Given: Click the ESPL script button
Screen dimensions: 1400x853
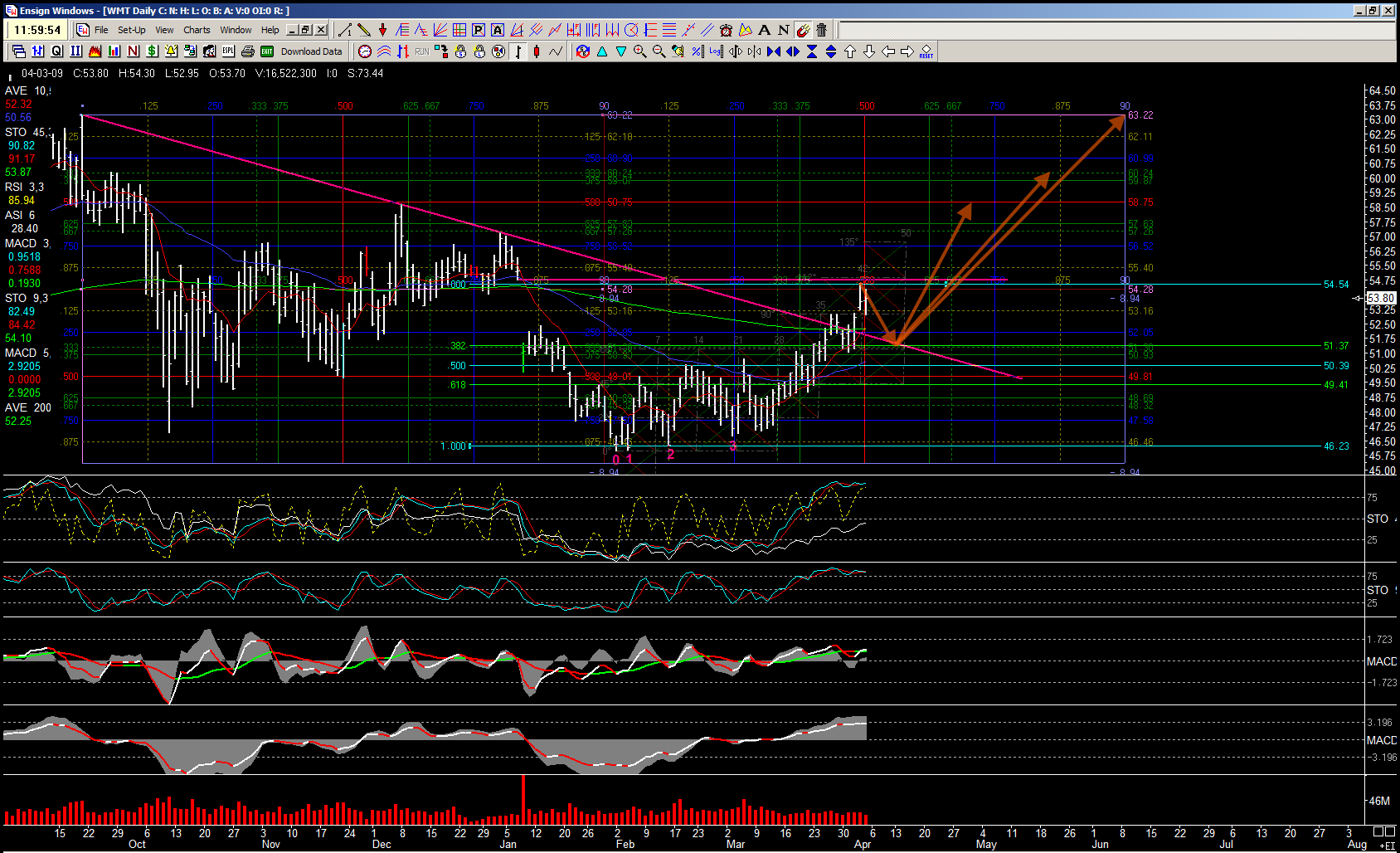Looking at the screenshot, I should point(228,51).
